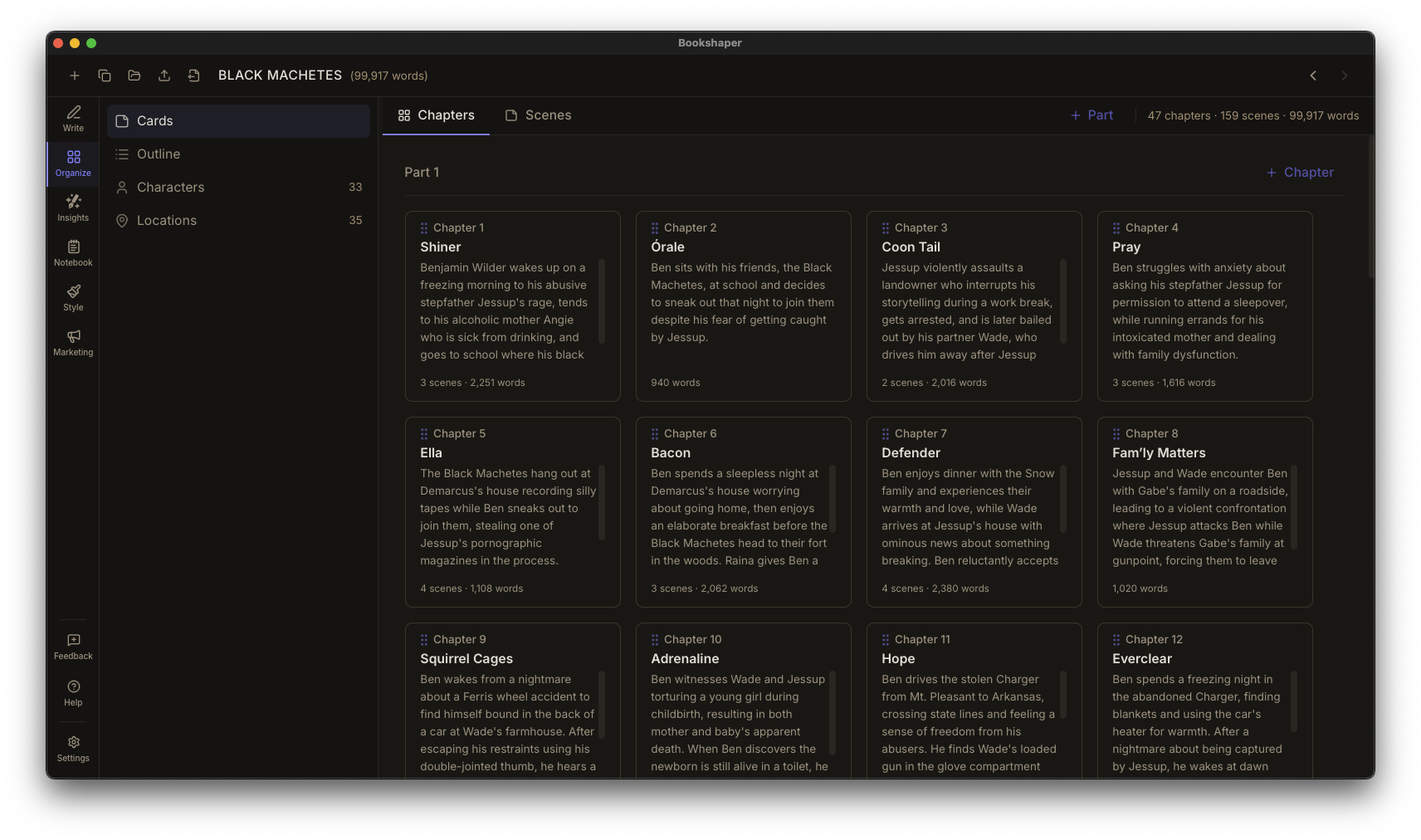Import a document using the toolbar icon
Screen dimensions: 1421x840
point(193,76)
